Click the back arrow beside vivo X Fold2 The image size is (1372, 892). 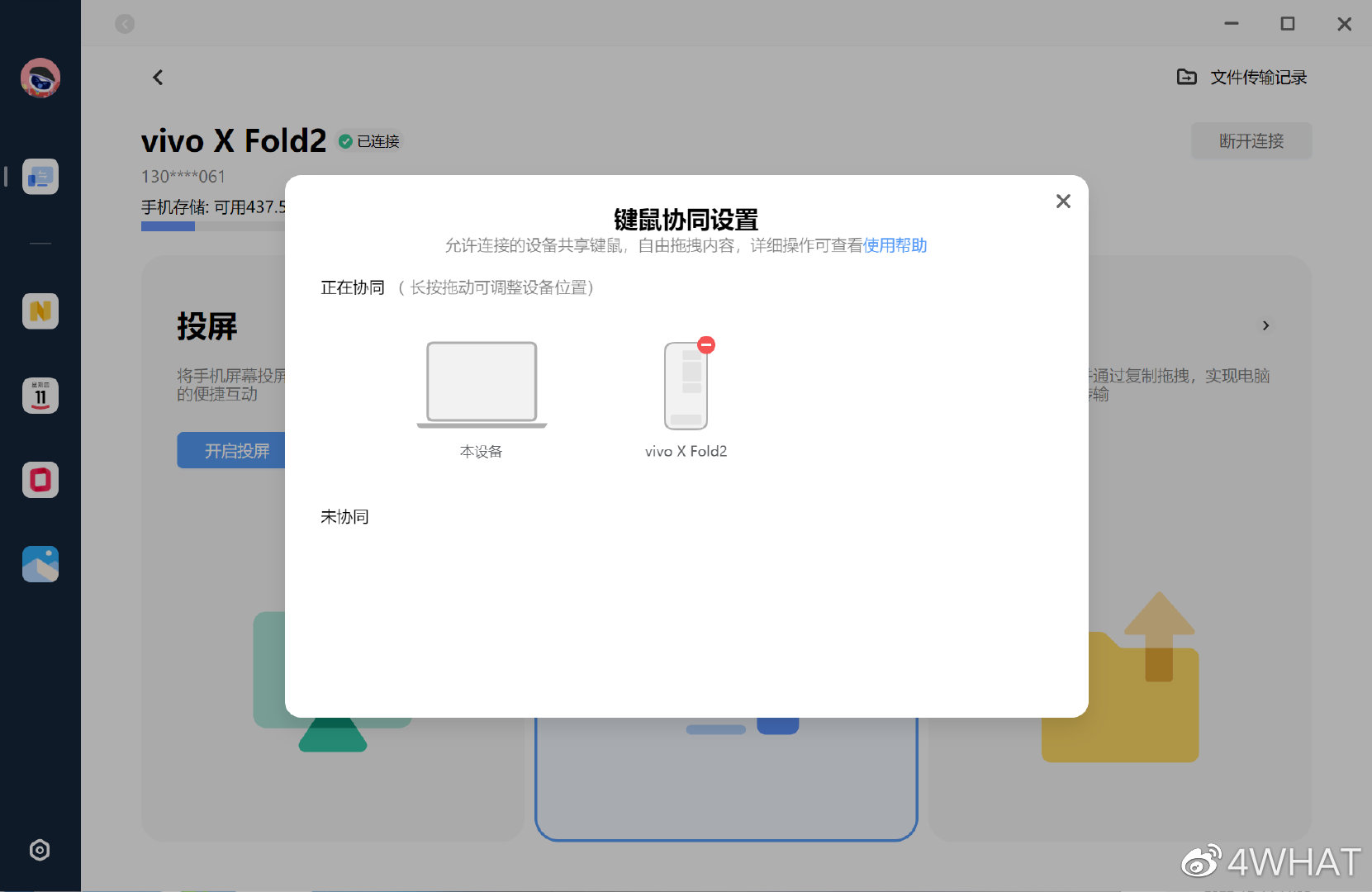click(157, 77)
